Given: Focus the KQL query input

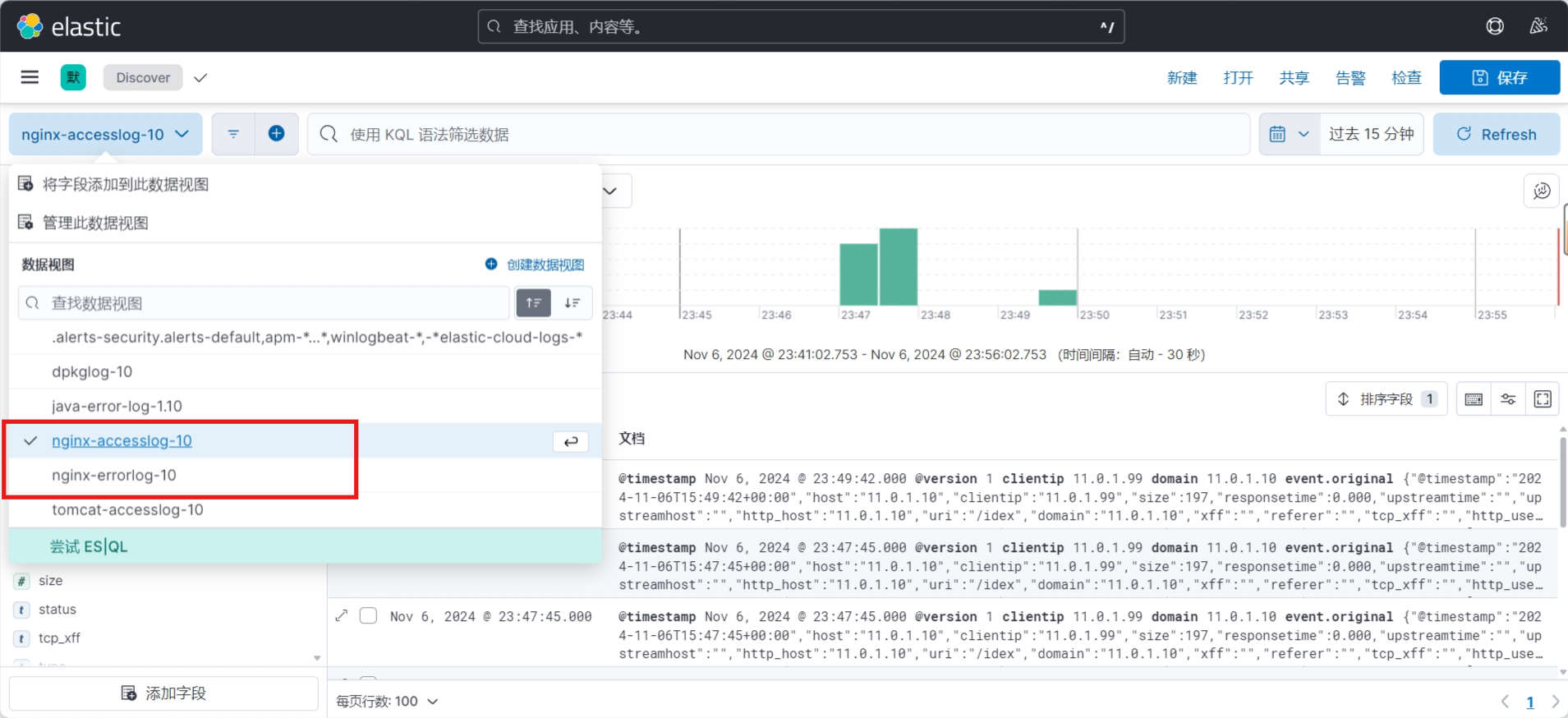Looking at the screenshot, I should click(779, 134).
